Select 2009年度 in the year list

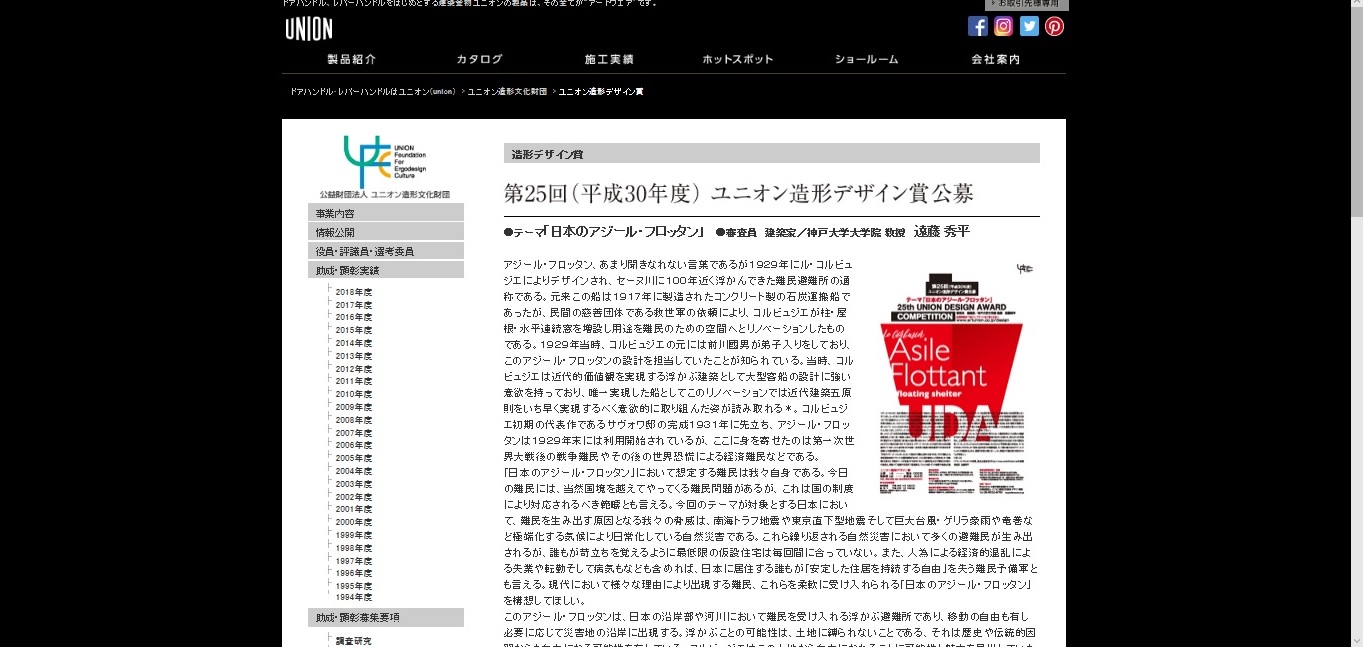(354, 407)
